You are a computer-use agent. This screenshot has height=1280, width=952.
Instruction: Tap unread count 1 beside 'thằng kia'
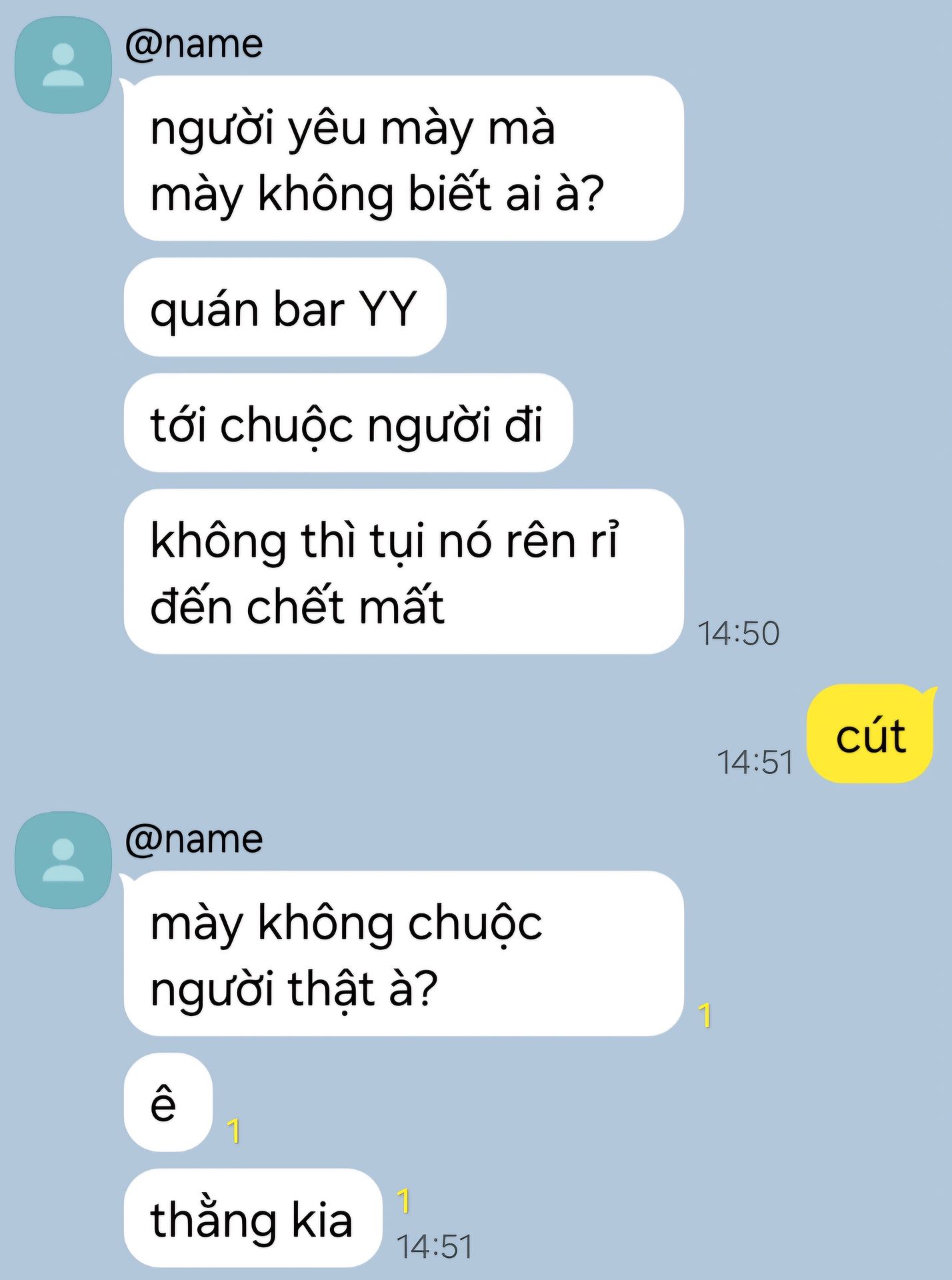pos(403,1201)
